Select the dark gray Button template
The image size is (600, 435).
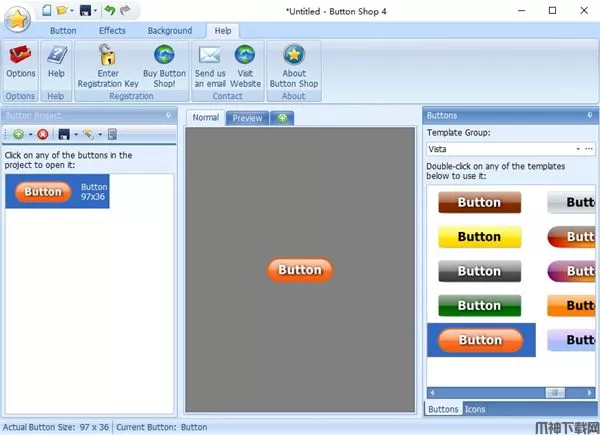479,271
